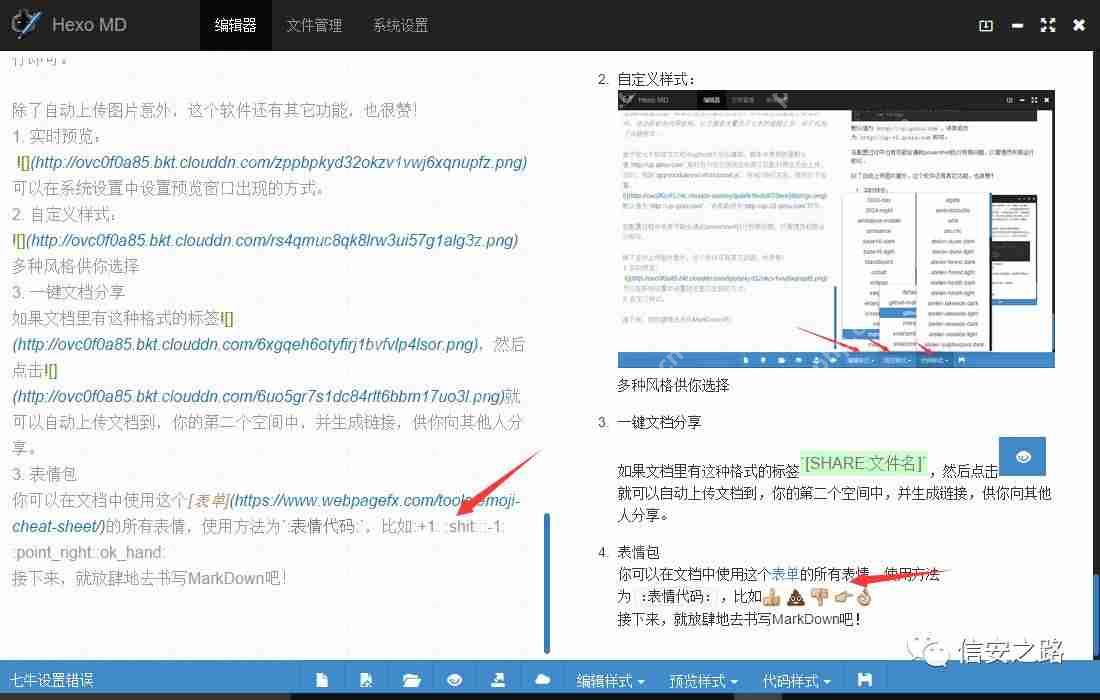Create a new document via the toolbar icon
Viewport: 1100px width, 700px height.
[x=322, y=679]
